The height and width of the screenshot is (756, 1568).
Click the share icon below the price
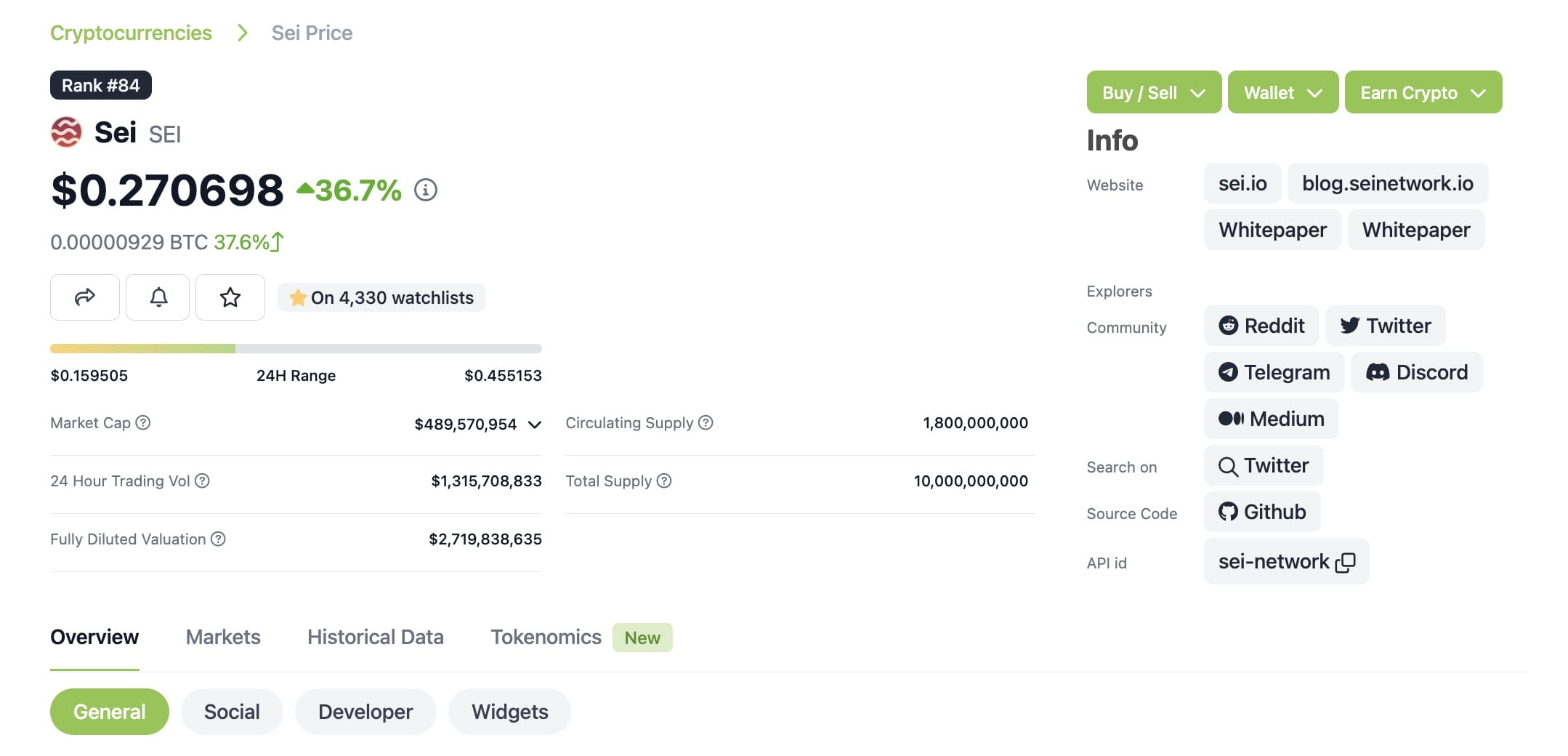click(x=84, y=297)
